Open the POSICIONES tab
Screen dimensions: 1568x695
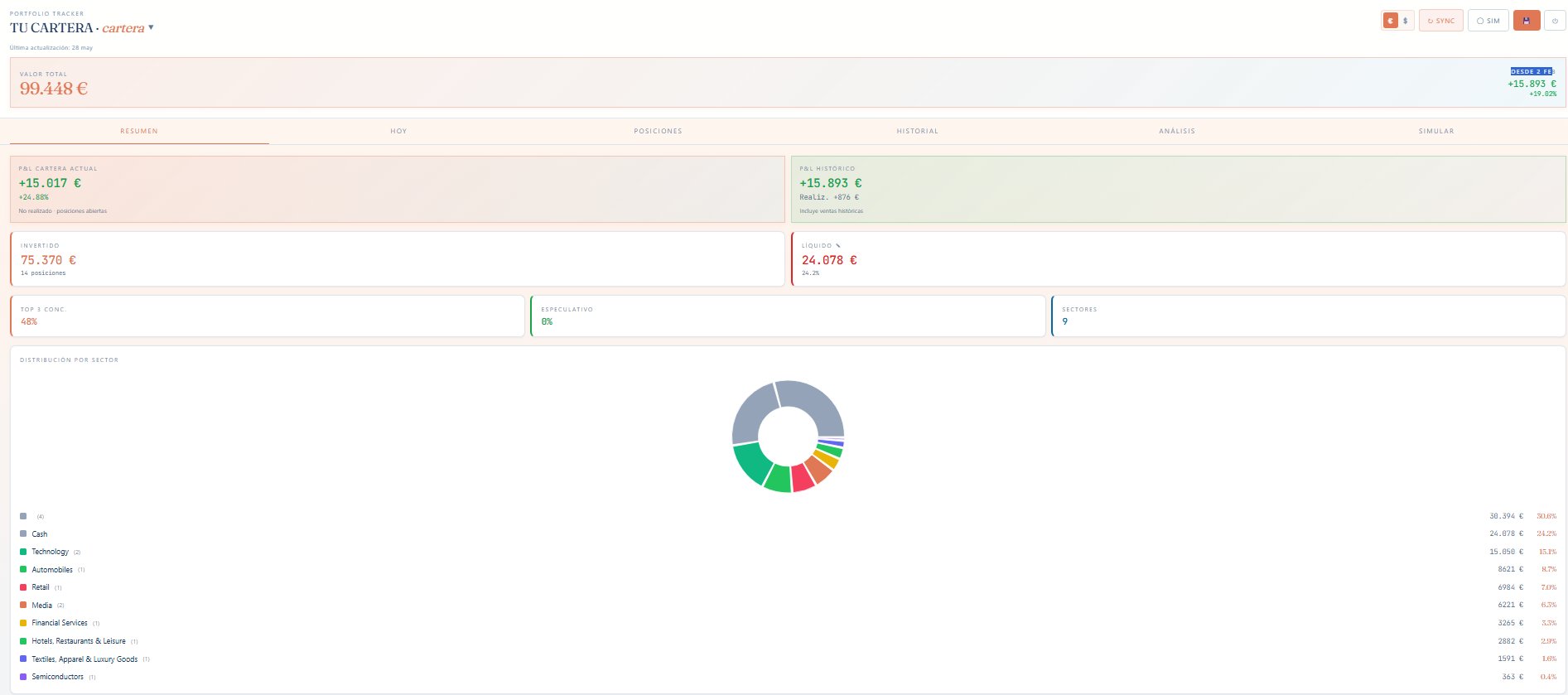pyautogui.click(x=658, y=131)
